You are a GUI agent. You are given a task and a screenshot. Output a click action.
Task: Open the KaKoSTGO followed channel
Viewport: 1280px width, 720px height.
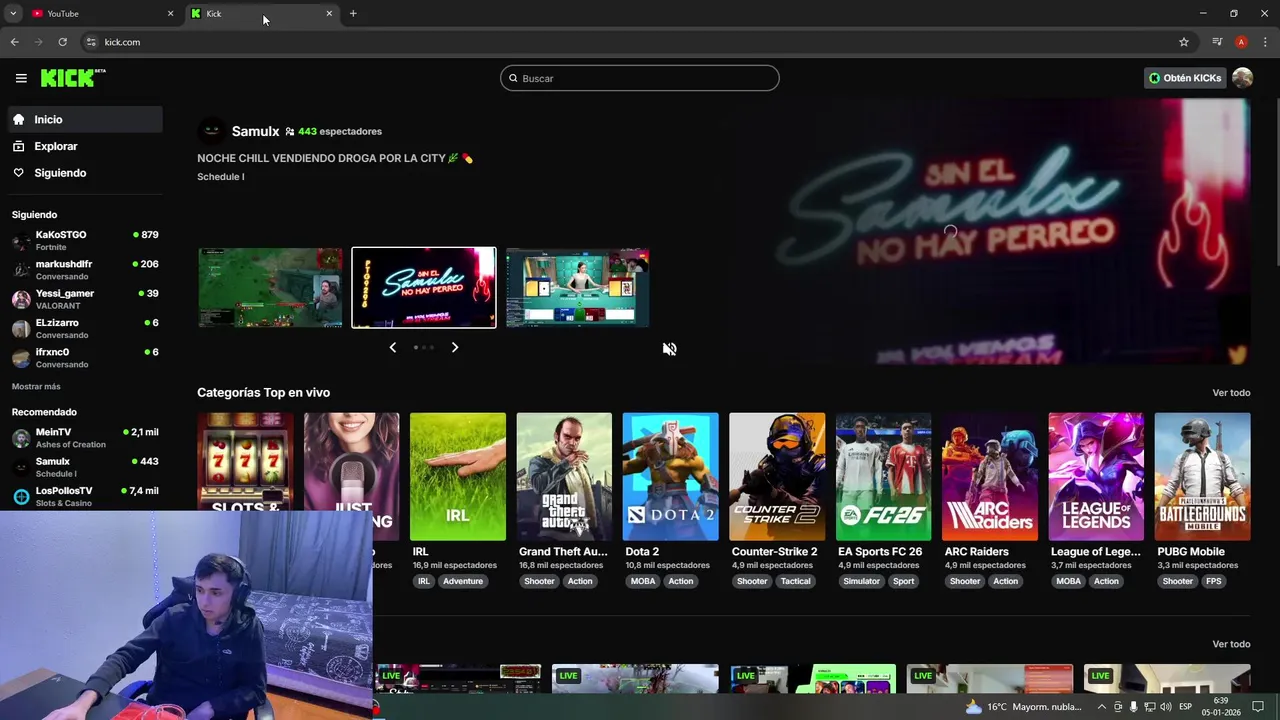[85, 240]
